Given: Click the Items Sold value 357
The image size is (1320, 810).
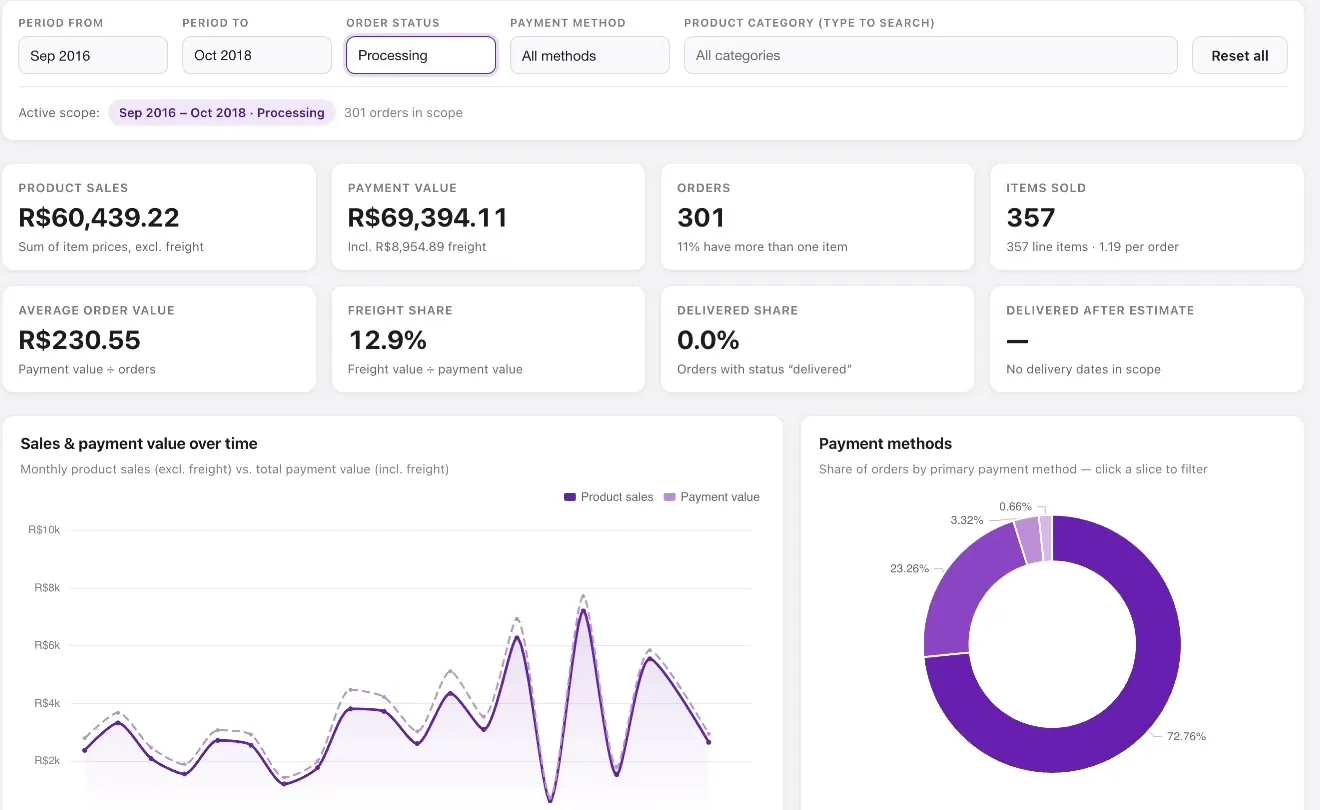Looking at the screenshot, I should [1031, 217].
